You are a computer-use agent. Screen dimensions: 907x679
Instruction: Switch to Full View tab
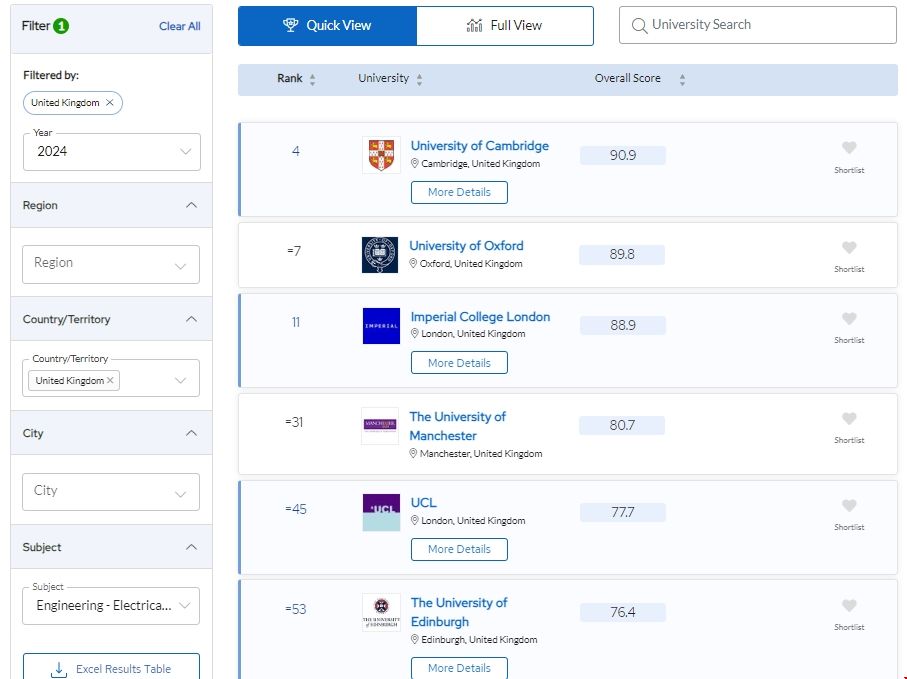pyautogui.click(x=504, y=26)
